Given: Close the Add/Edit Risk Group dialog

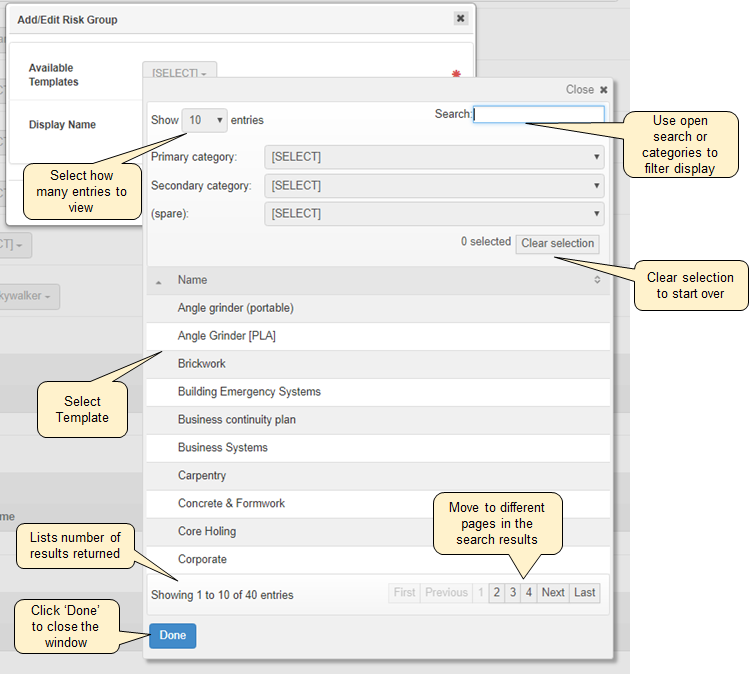Looking at the screenshot, I should (x=460, y=18).
